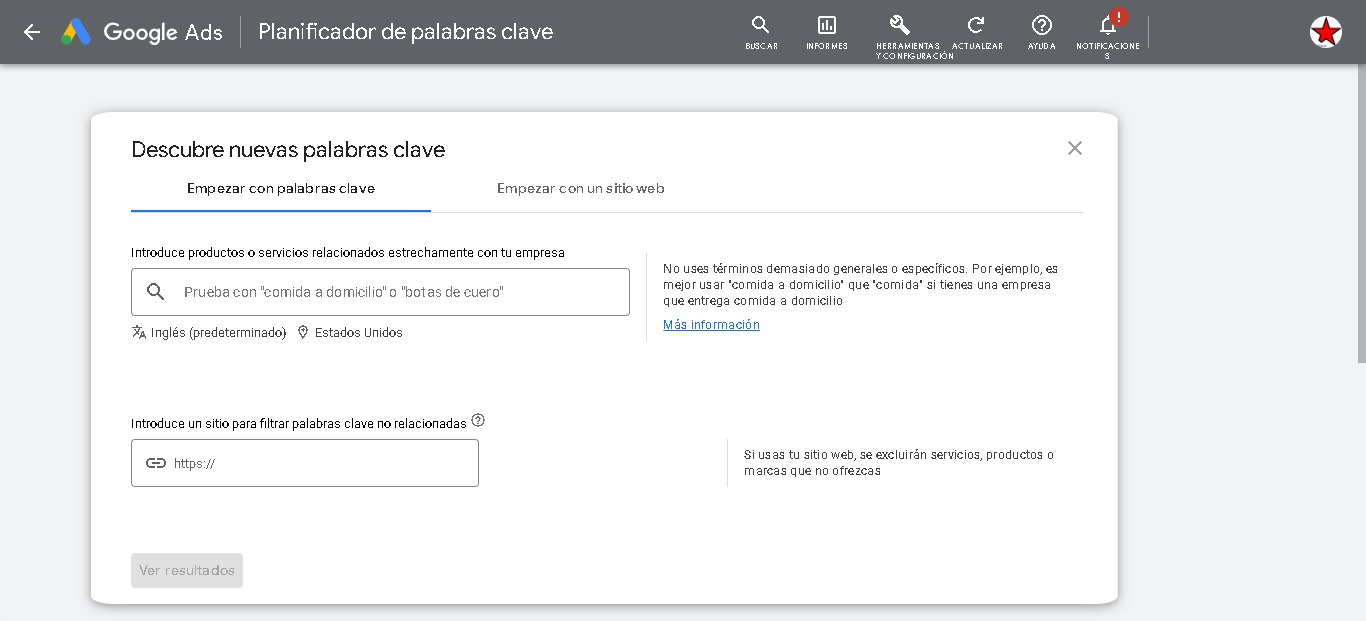This screenshot has width=1366, height=621.
Task: Change the Estados Unidos location setting
Action: (350, 333)
